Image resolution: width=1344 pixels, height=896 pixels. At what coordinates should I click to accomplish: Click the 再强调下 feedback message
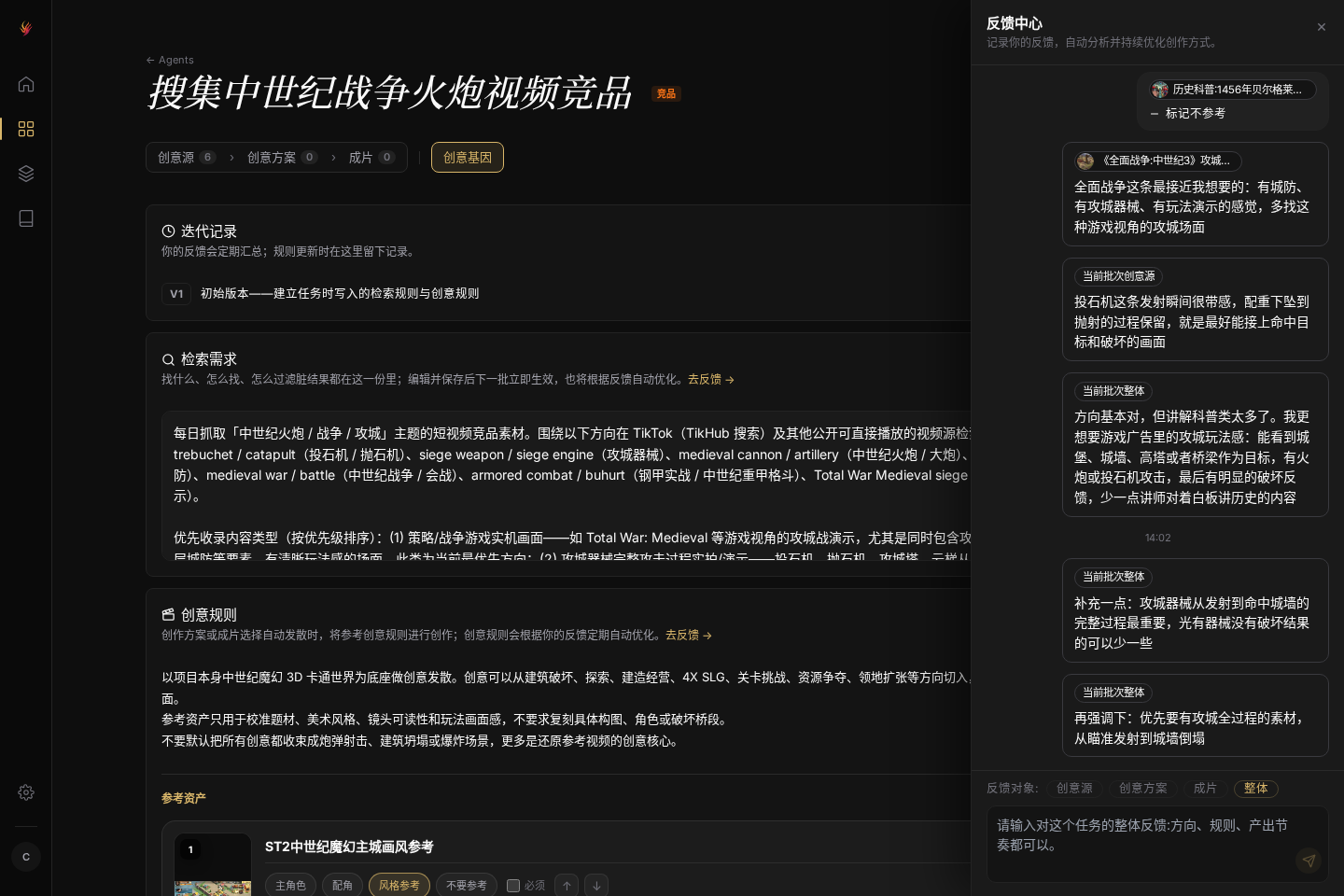click(x=1195, y=715)
